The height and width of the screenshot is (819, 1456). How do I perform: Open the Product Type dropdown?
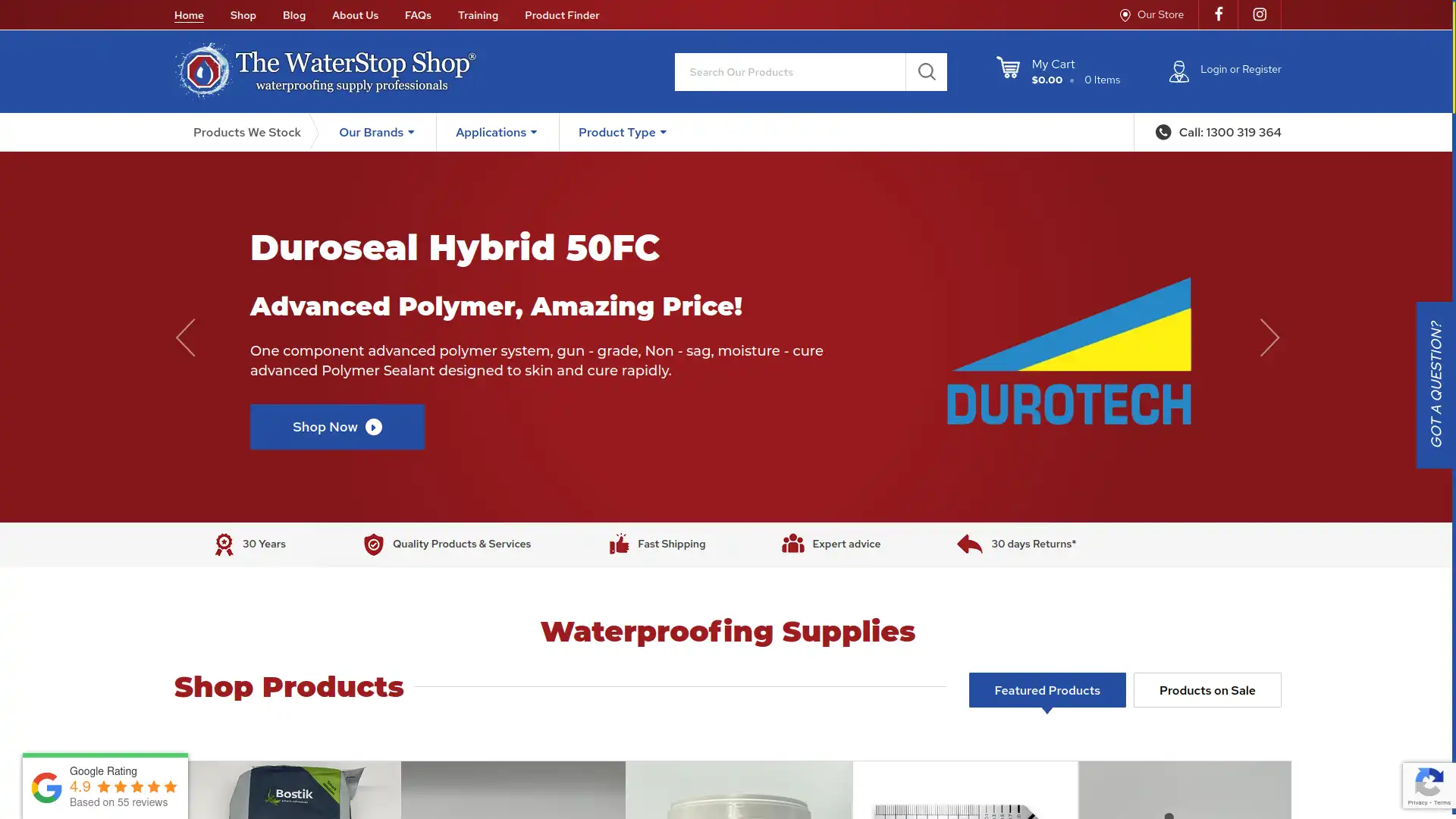tap(622, 132)
